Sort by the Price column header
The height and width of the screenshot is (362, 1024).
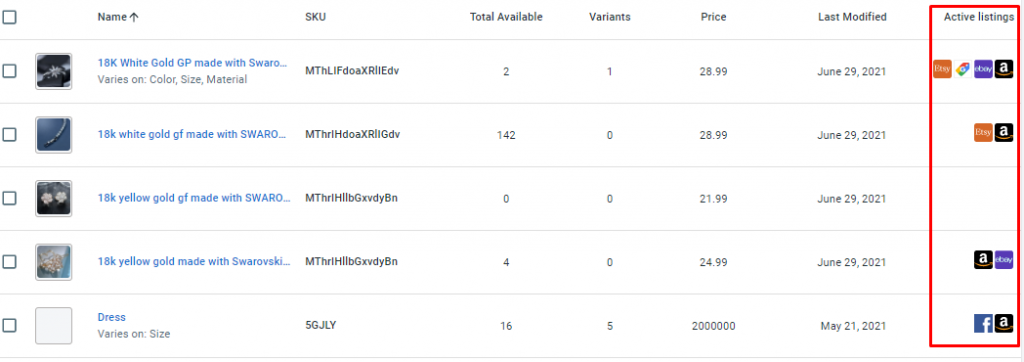click(713, 17)
